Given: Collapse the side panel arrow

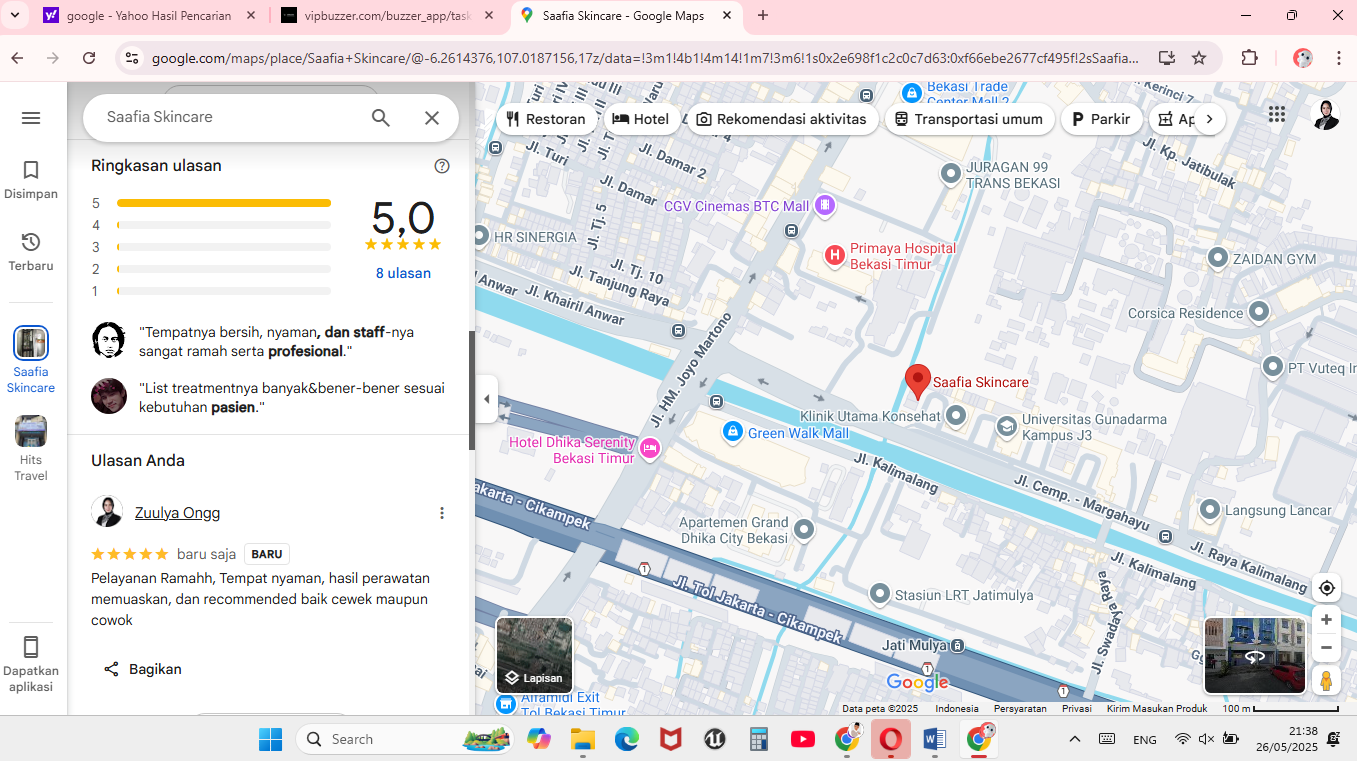Looking at the screenshot, I should click(487, 399).
